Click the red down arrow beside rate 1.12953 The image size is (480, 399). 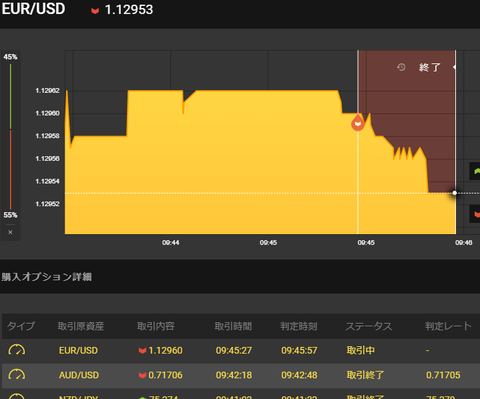click(95, 11)
